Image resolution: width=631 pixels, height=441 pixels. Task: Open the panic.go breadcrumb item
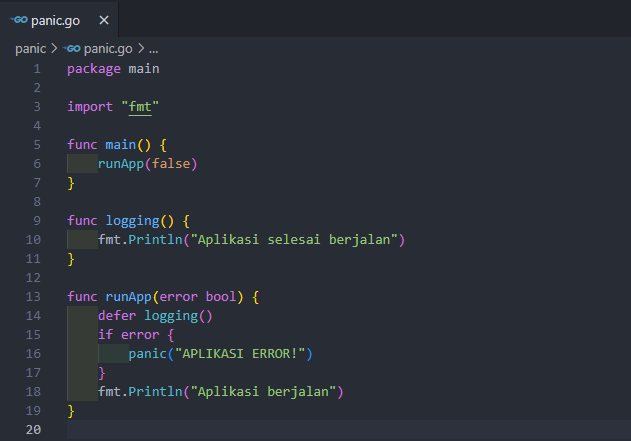pos(108,49)
